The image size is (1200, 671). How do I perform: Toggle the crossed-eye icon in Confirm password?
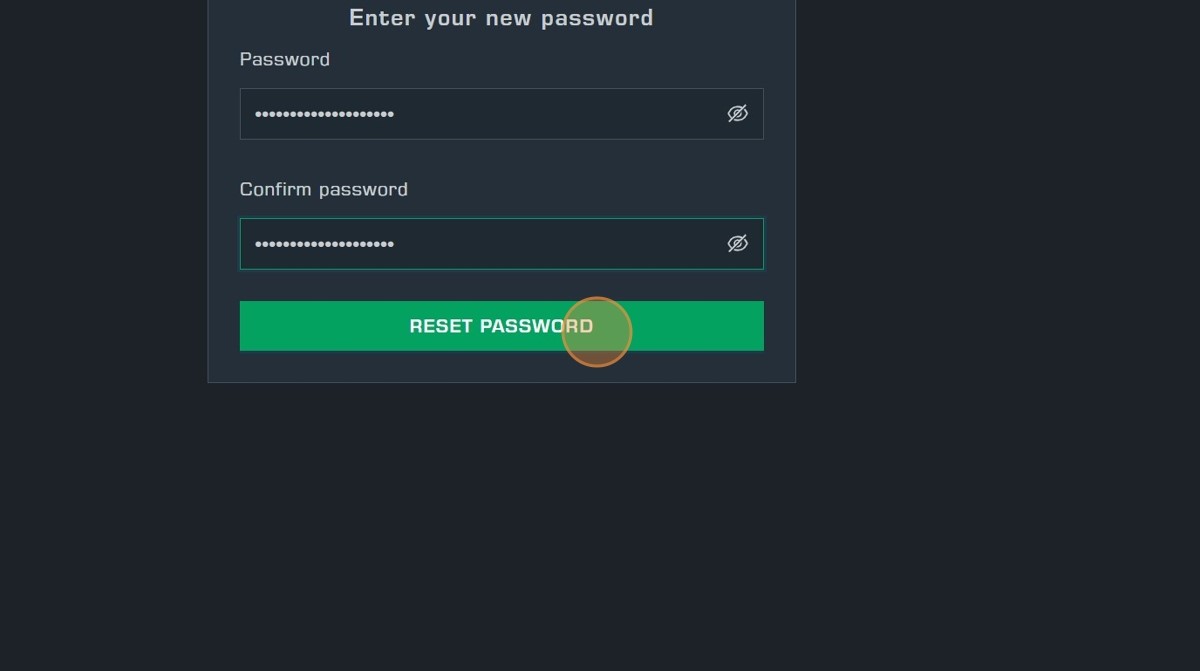(737, 244)
